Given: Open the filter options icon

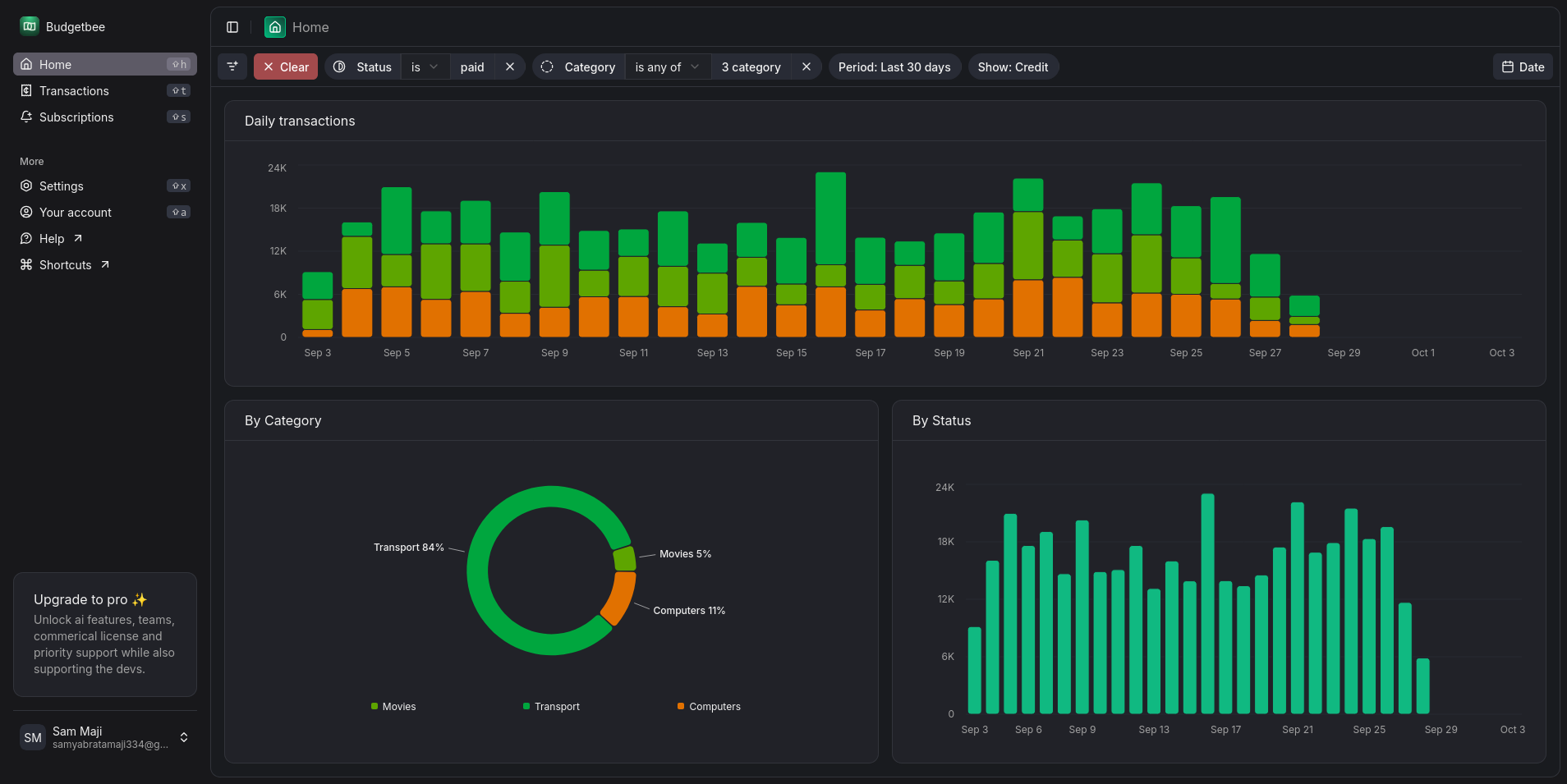Looking at the screenshot, I should [x=232, y=66].
